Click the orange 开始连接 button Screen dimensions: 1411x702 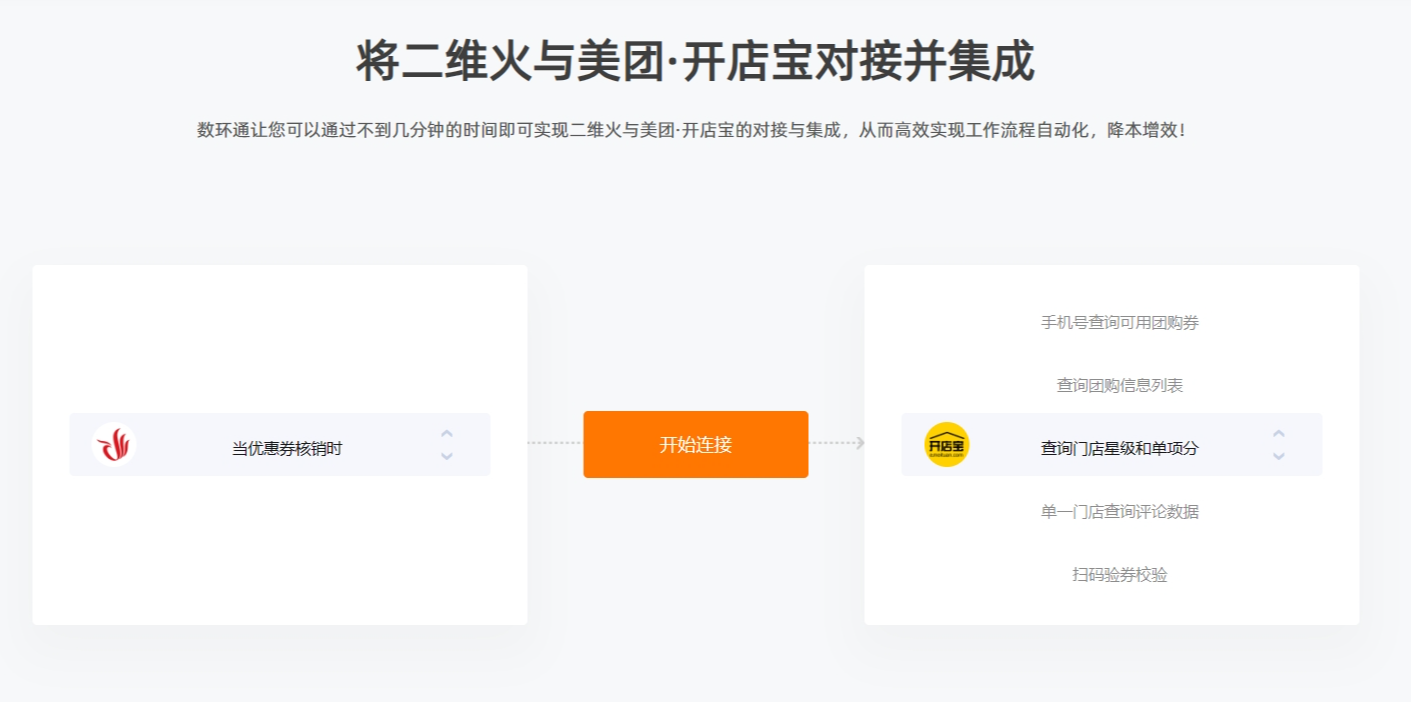click(696, 445)
